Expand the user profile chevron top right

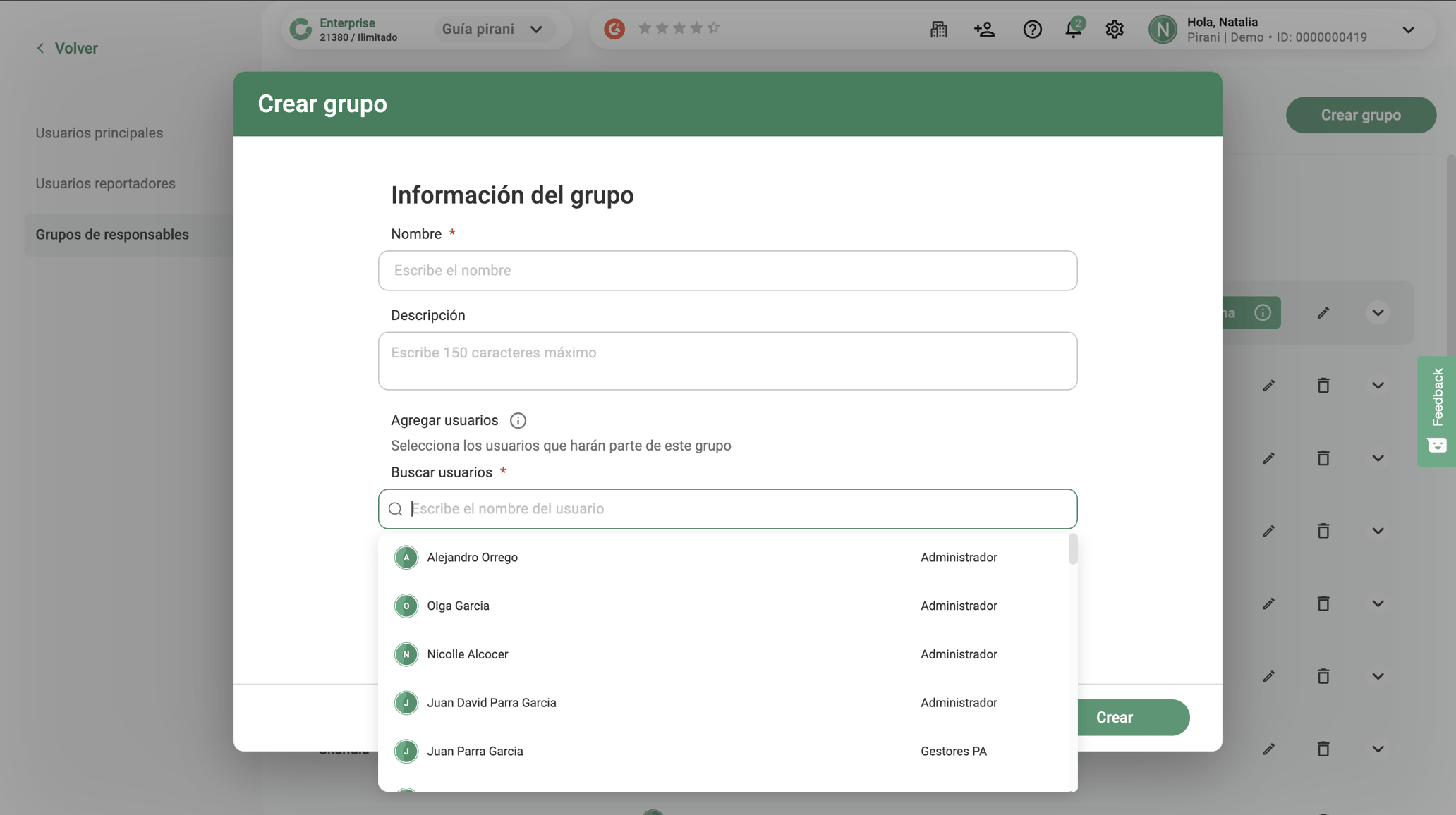(x=1409, y=30)
